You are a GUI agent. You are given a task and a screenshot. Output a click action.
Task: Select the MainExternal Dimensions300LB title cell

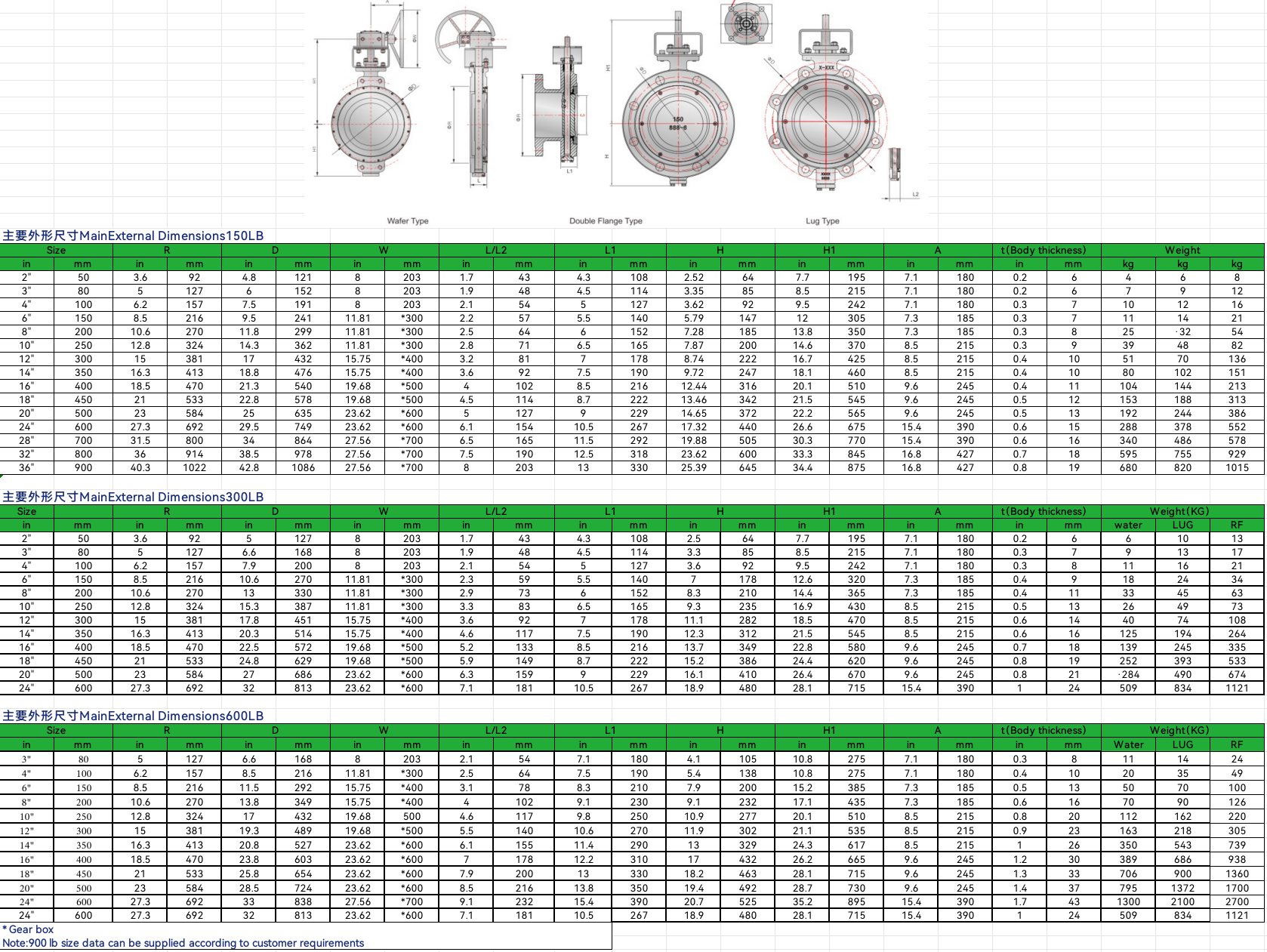[133, 497]
